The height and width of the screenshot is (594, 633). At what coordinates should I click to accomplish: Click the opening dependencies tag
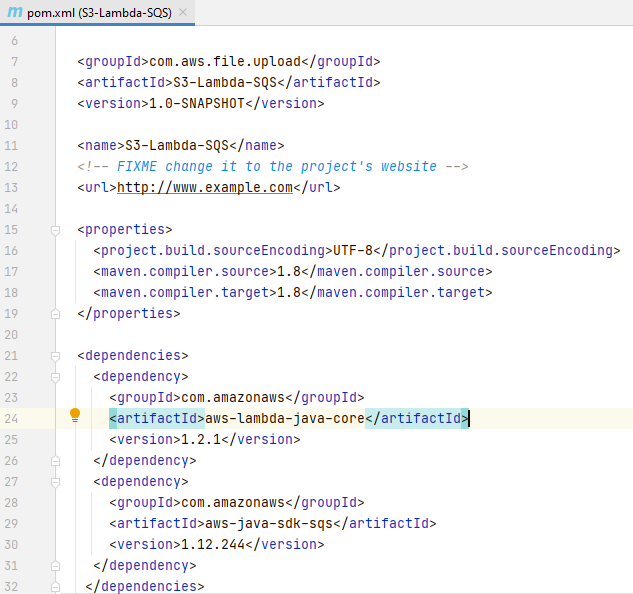click(133, 355)
